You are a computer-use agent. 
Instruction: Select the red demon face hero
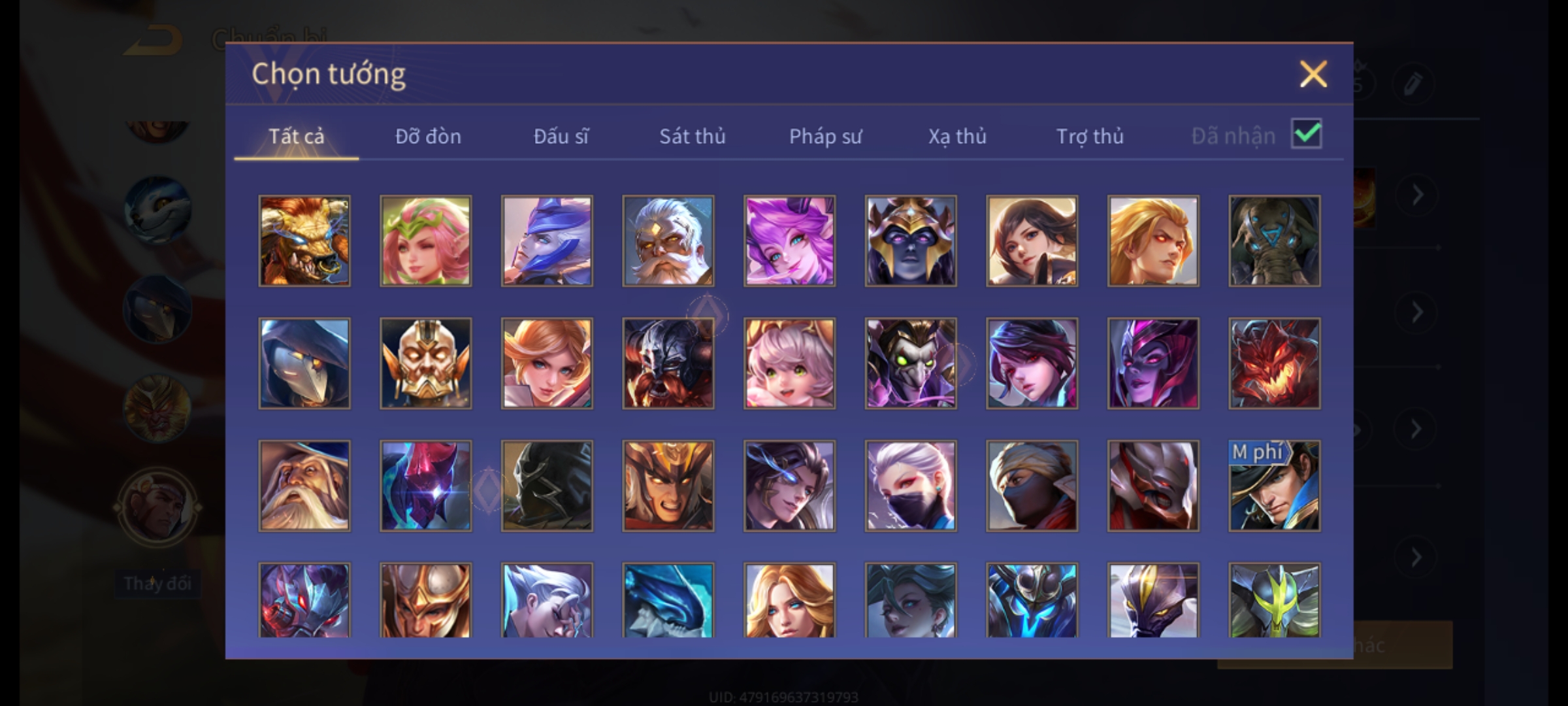tap(1274, 363)
